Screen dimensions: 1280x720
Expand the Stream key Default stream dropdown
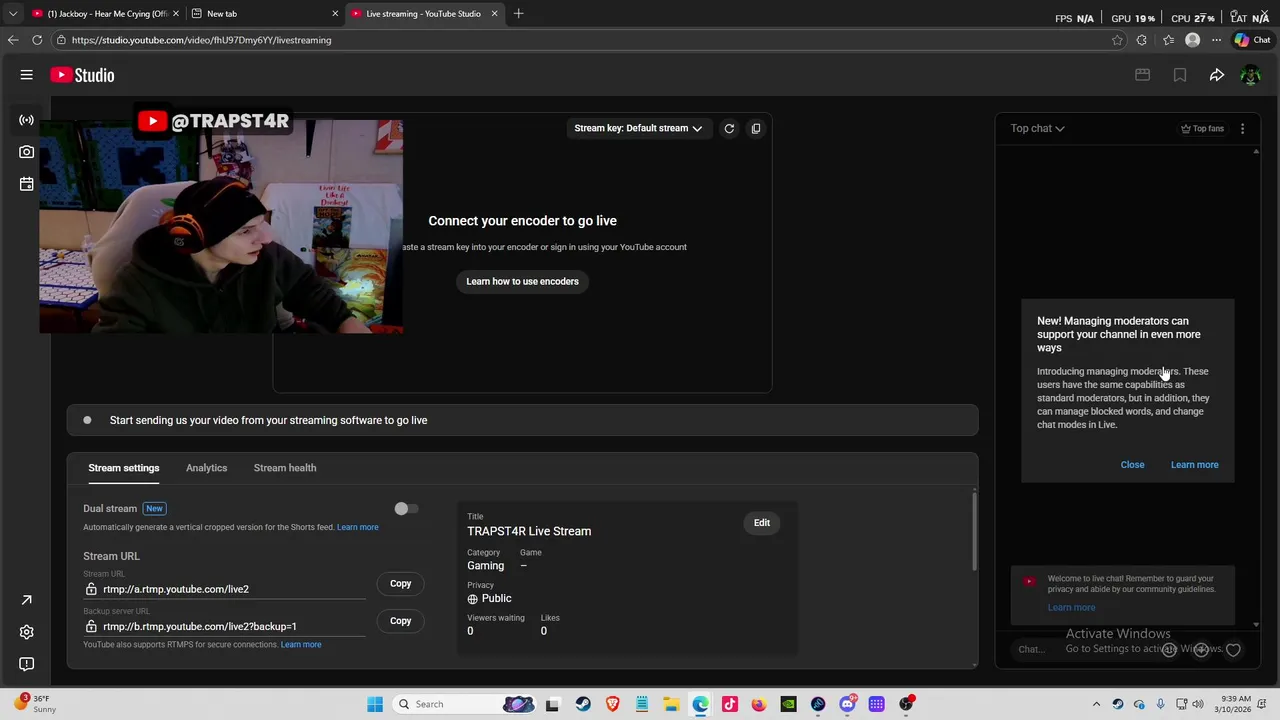pyautogui.click(x=638, y=128)
